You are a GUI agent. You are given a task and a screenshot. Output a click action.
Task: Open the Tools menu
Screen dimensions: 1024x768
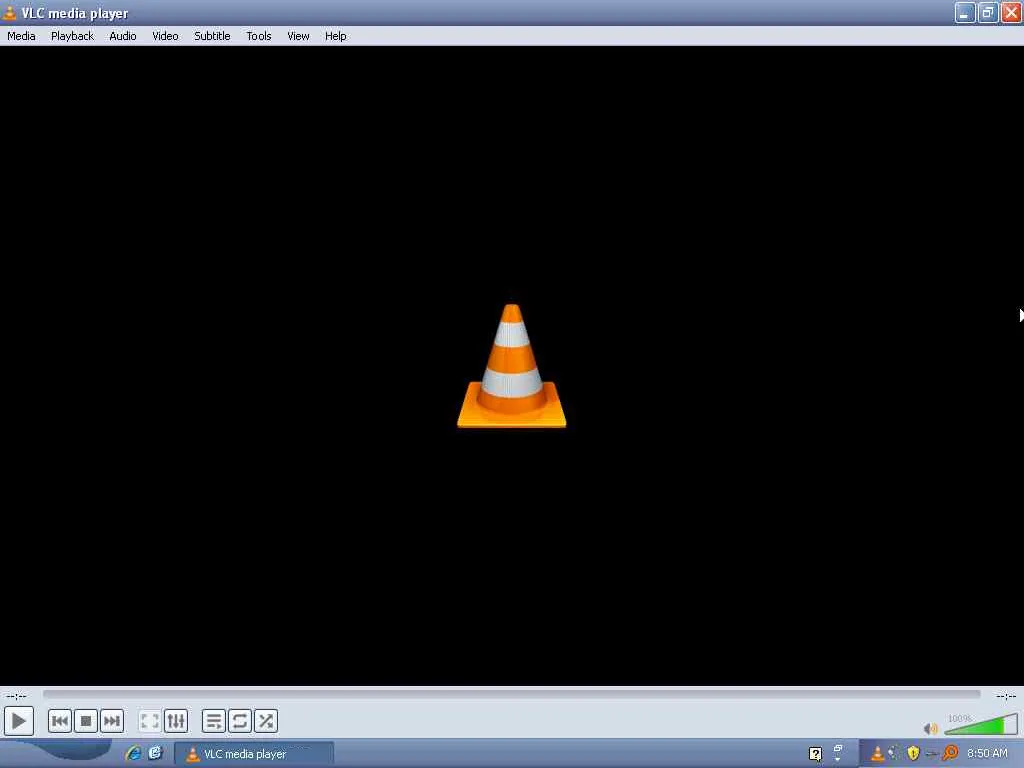coord(259,36)
